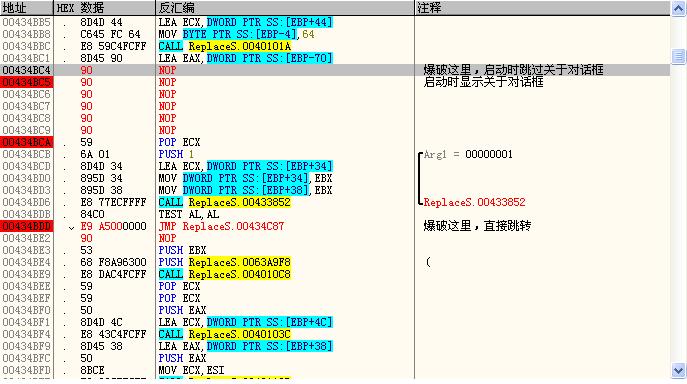Screen dimensions: 687x384
Task: Select address 00434BF1 row
Action: point(27,322)
